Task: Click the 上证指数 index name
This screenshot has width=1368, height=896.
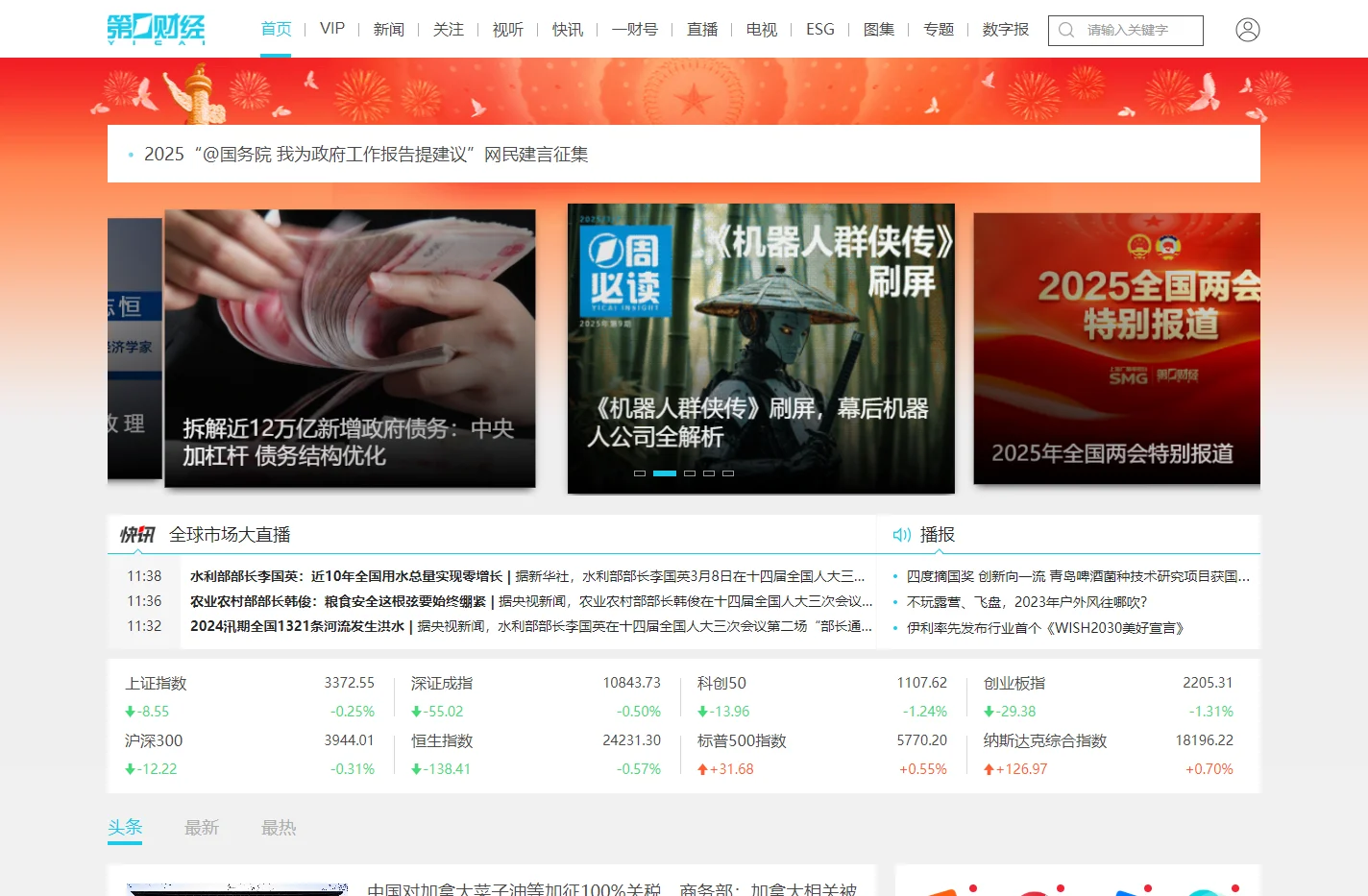Action: 156,683
